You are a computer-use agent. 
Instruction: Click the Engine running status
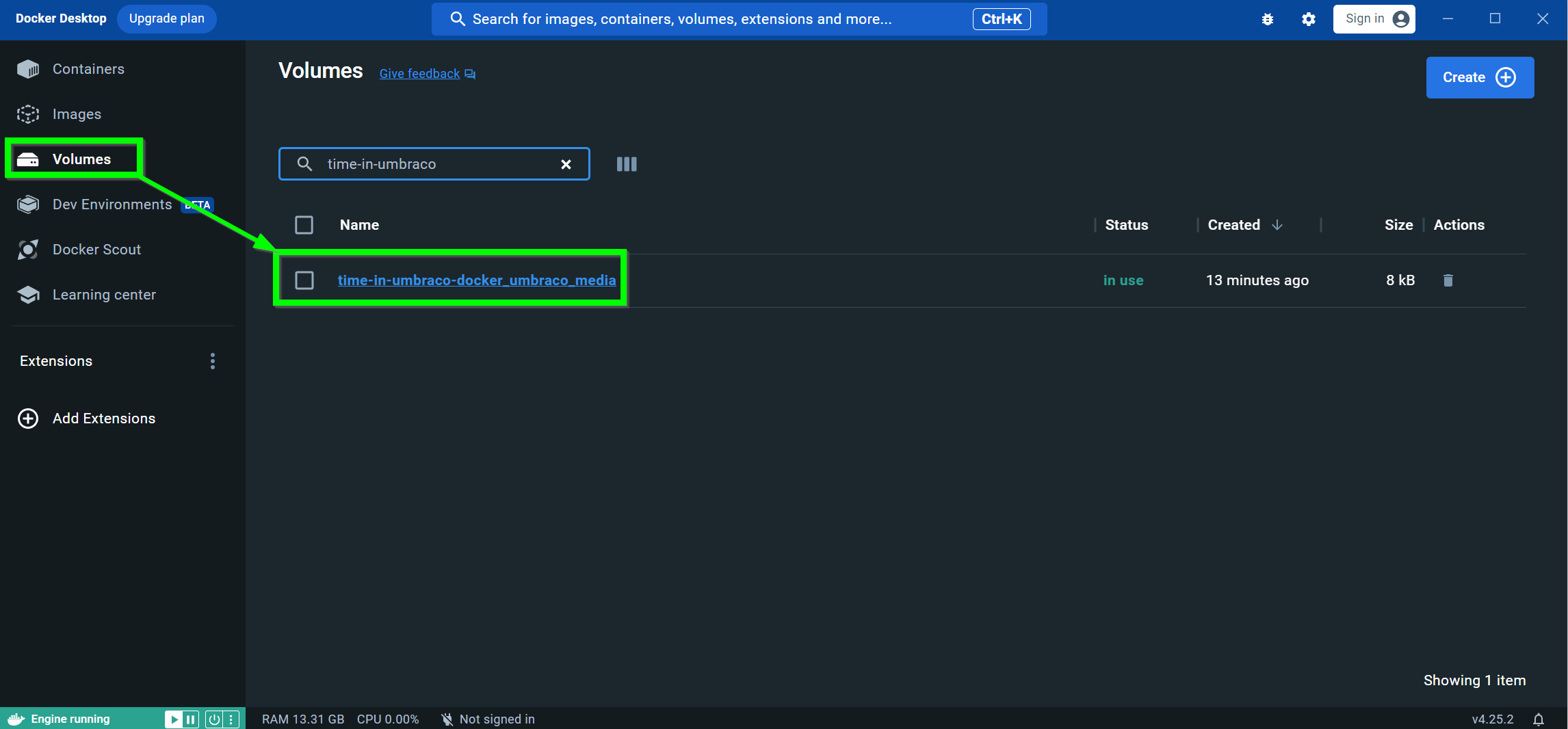(70, 719)
